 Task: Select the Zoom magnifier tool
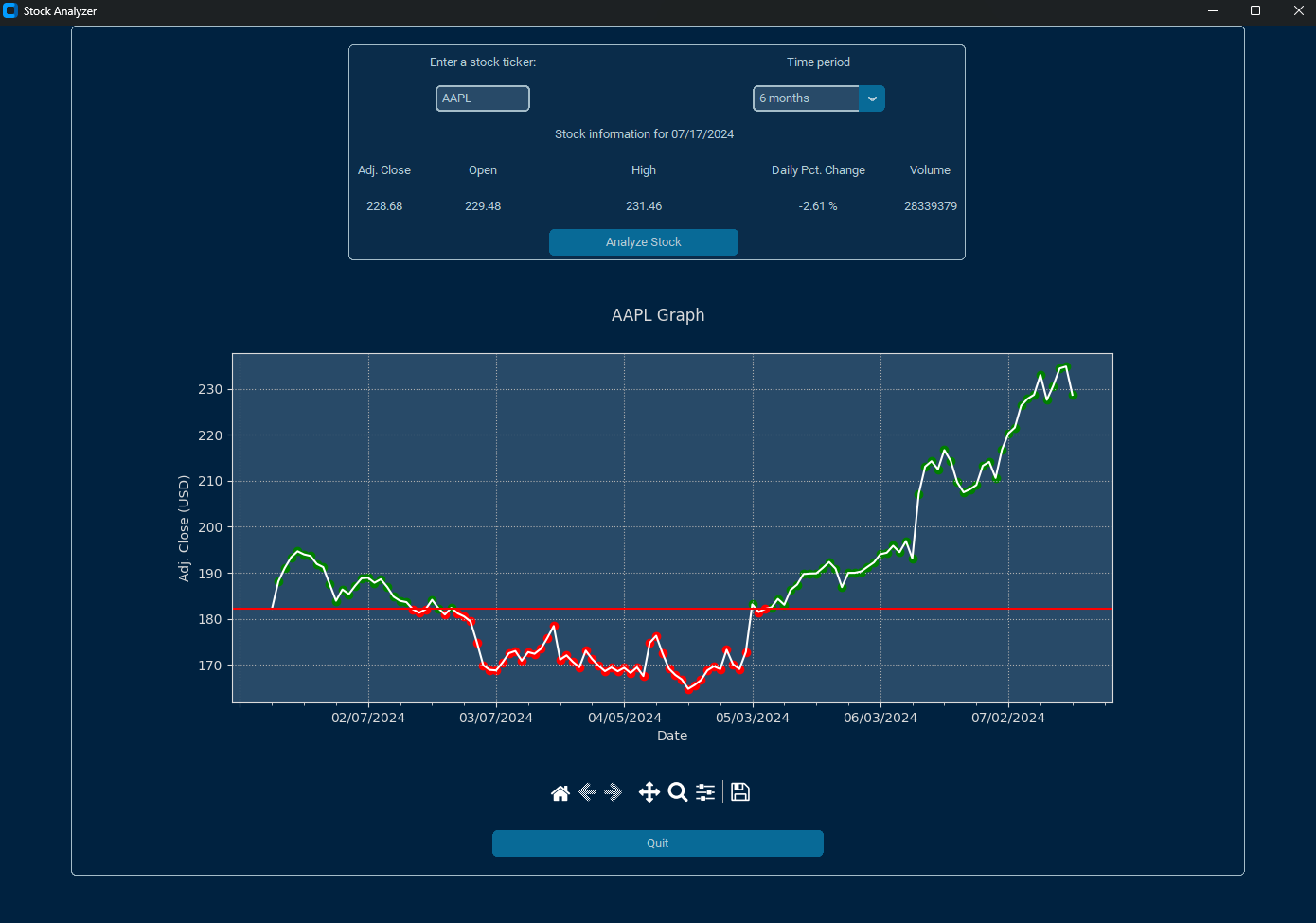click(678, 792)
